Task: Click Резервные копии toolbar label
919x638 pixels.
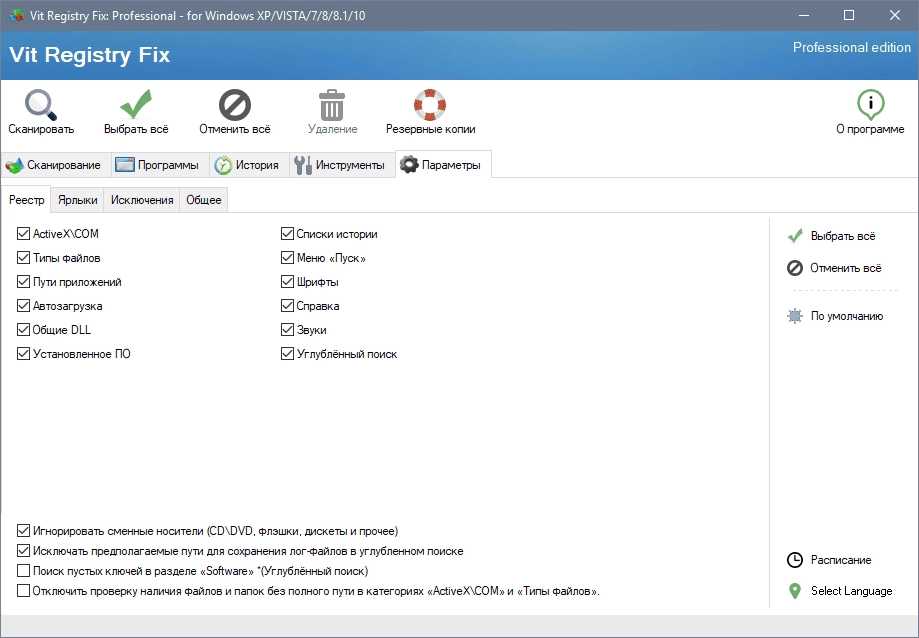Action: coord(430,129)
